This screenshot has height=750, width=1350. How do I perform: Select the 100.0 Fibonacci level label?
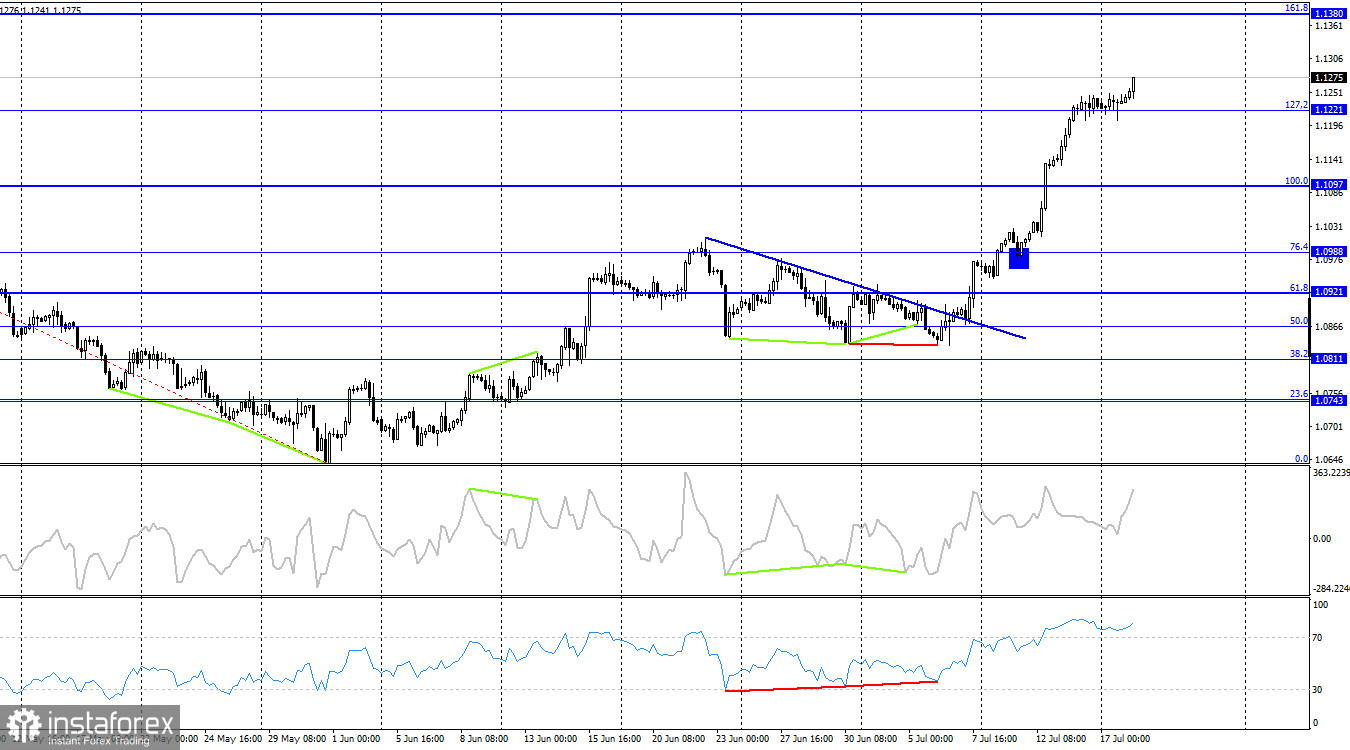click(1296, 181)
